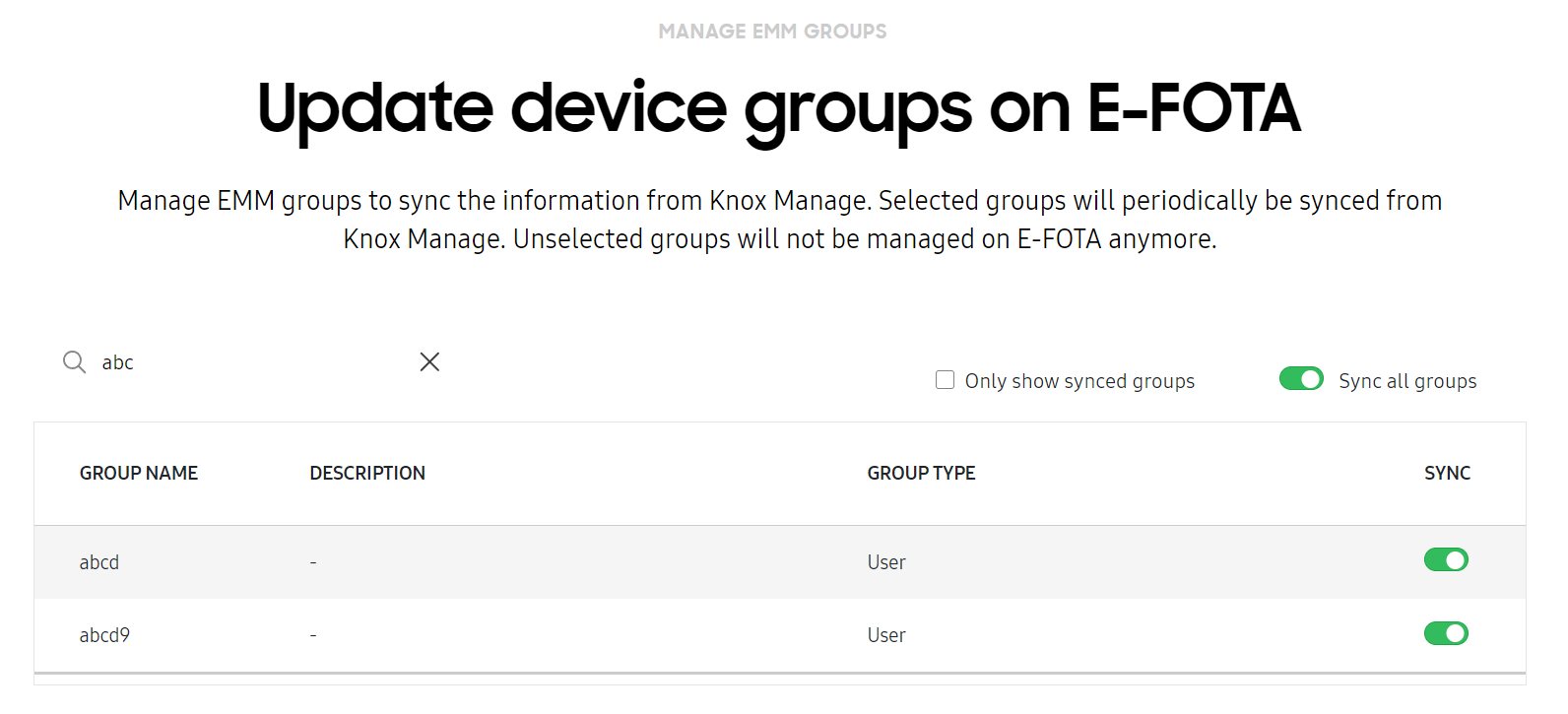Click the SYNC column header
Screen dimensions: 1568x714
(x=1447, y=473)
